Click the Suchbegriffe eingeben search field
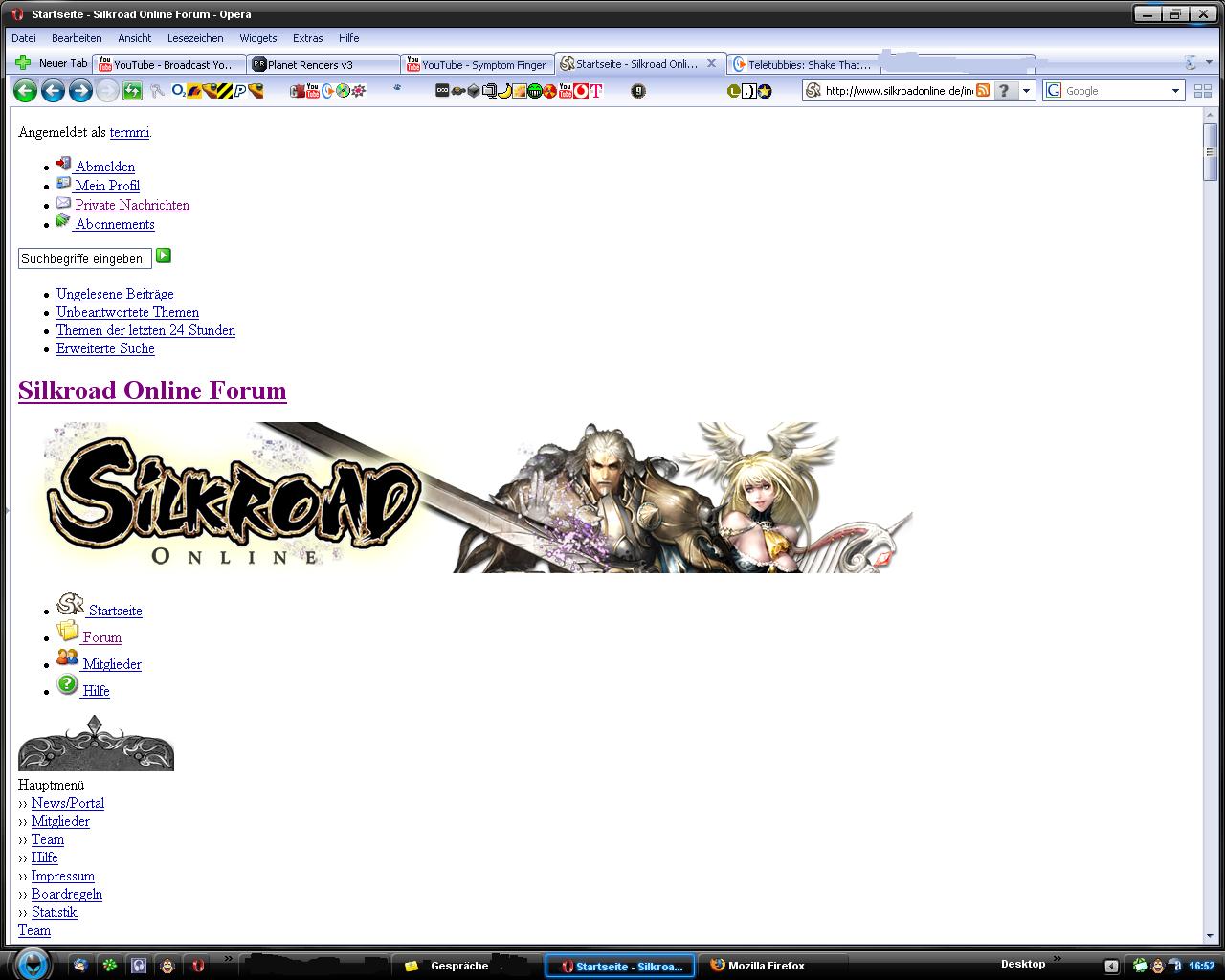1225x980 pixels. (x=84, y=258)
